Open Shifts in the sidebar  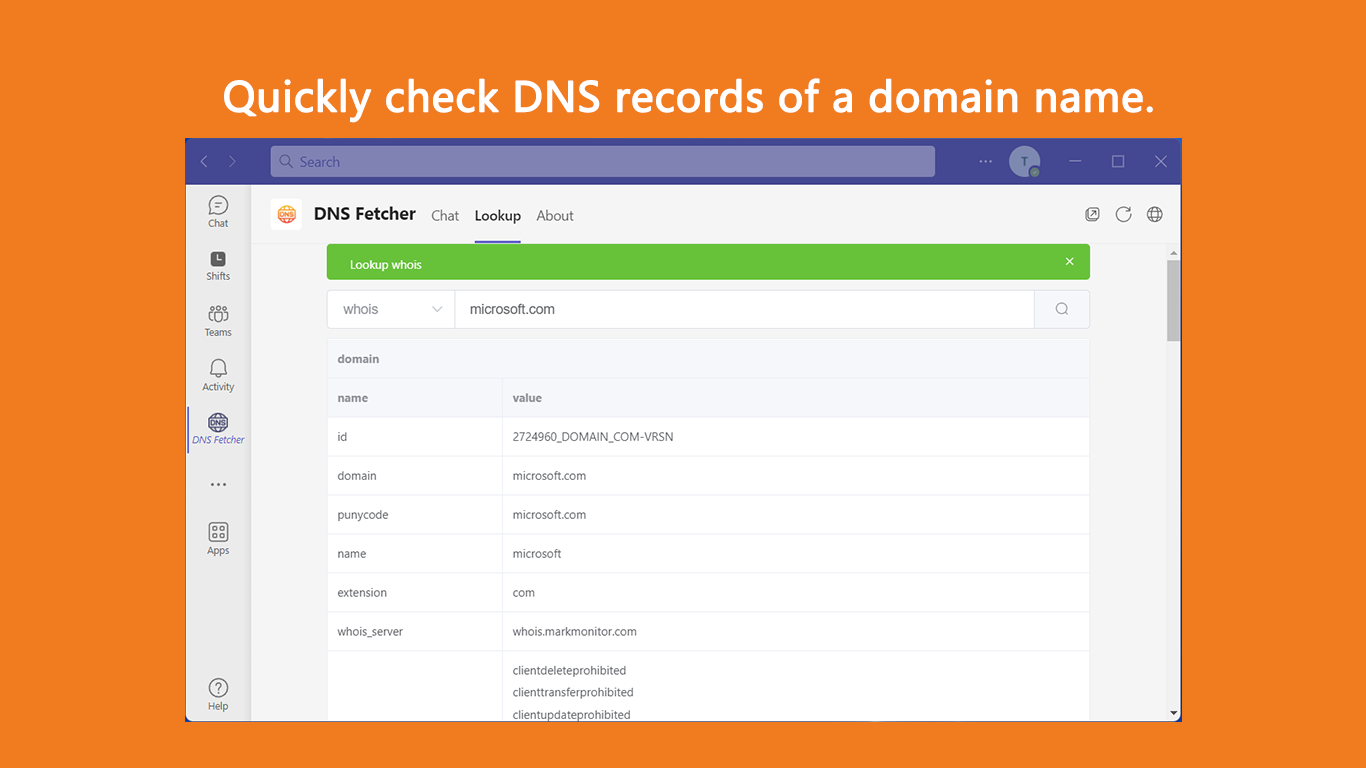click(x=218, y=265)
